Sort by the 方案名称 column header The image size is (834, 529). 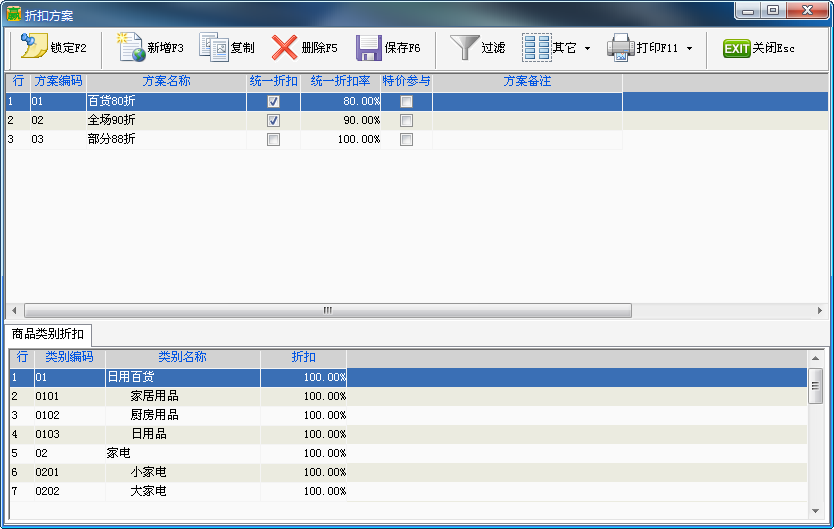pyautogui.click(x=166, y=81)
